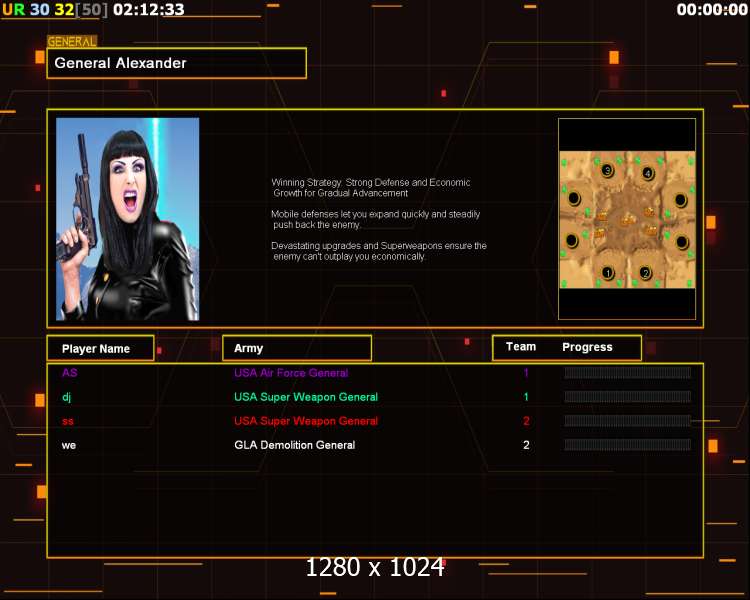The image size is (750, 600).
Task: Click the Team column header
Action: pos(521,347)
